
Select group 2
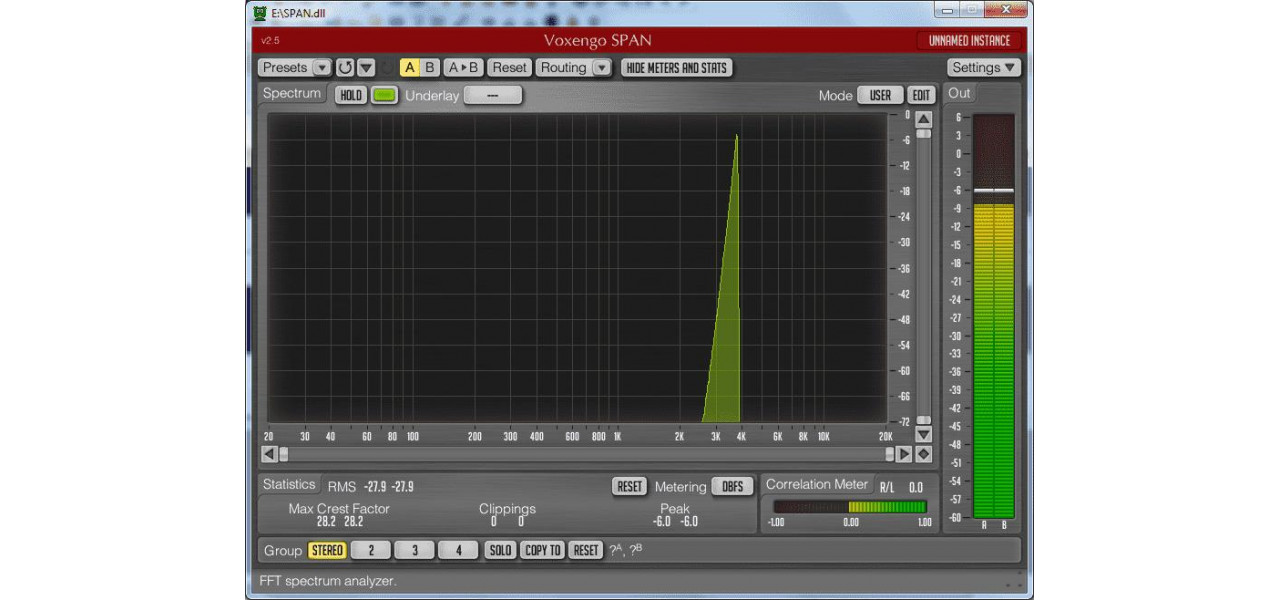371,550
